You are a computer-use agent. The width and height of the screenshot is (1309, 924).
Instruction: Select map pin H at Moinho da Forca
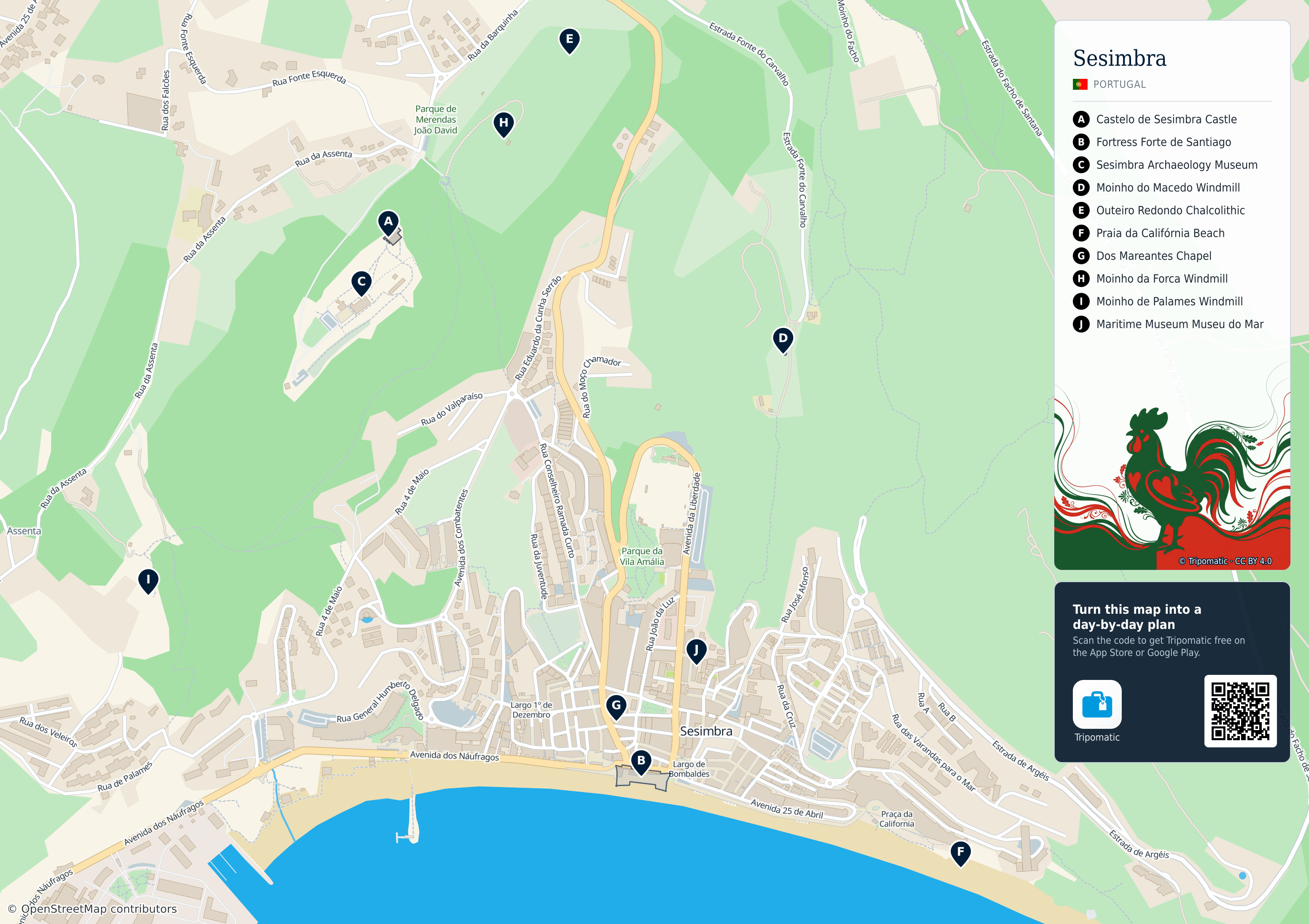[x=504, y=124]
